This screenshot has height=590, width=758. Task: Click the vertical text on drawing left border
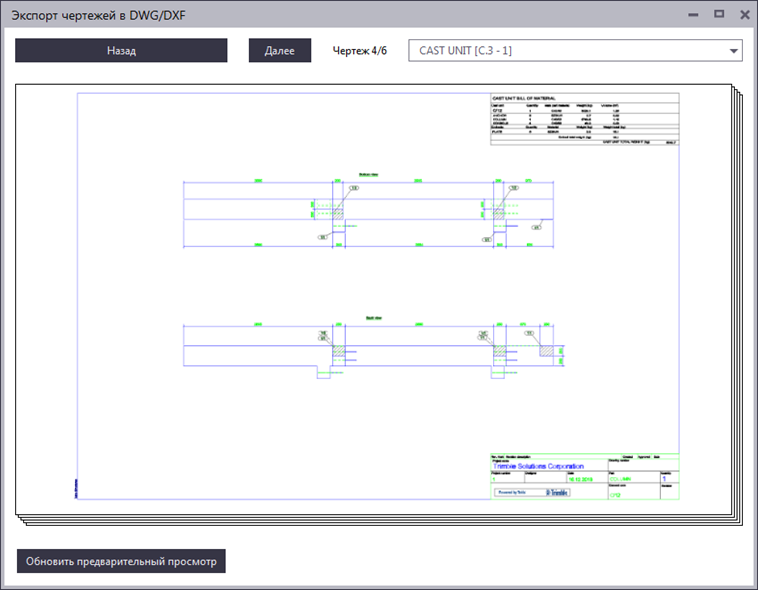point(76,487)
